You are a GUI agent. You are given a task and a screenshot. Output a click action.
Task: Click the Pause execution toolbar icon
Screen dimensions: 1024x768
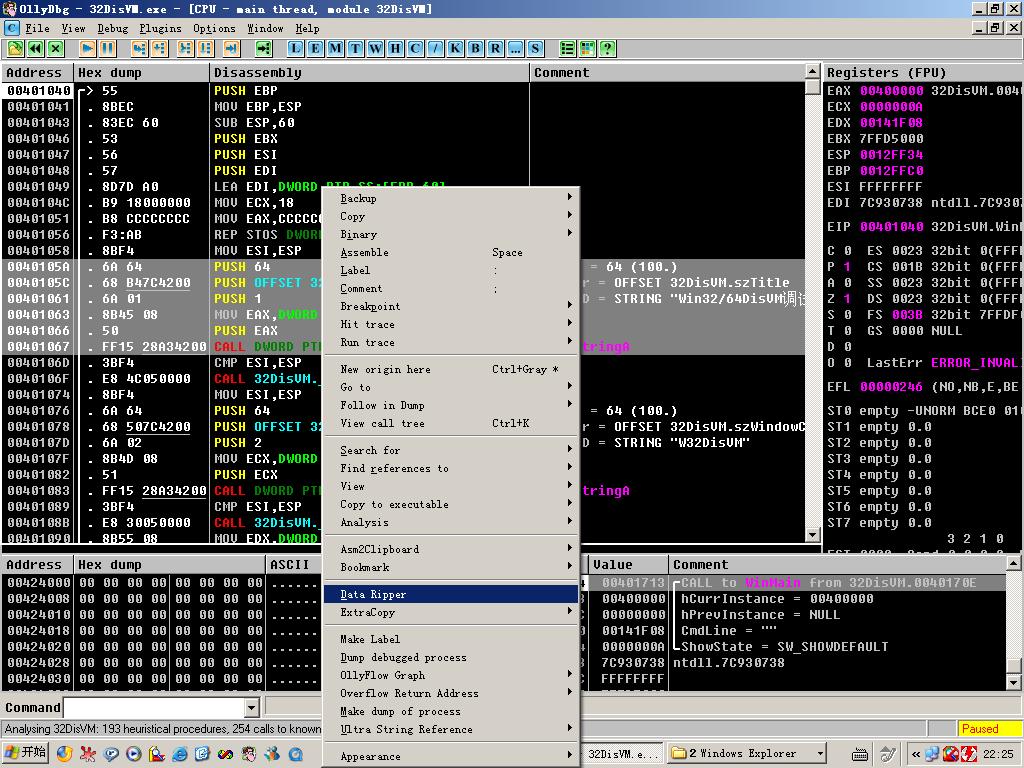point(108,48)
